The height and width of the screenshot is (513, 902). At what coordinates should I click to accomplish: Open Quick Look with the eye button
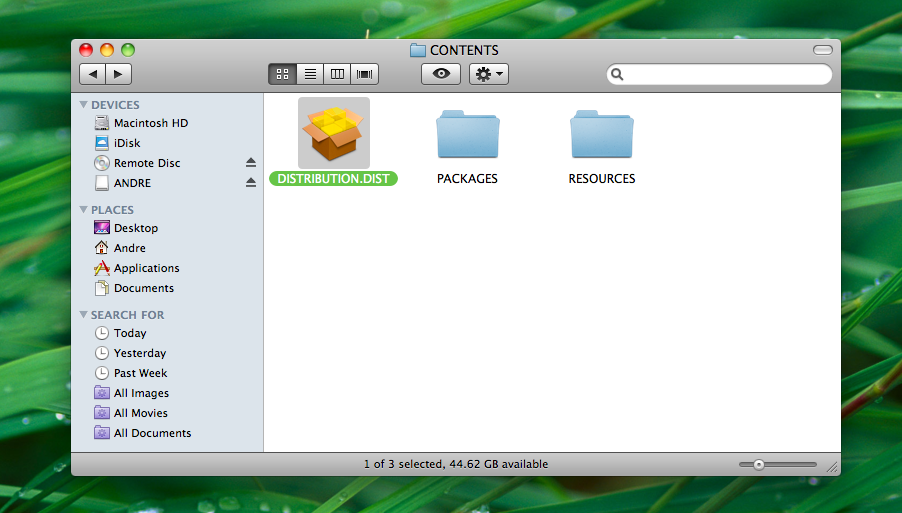441,74
